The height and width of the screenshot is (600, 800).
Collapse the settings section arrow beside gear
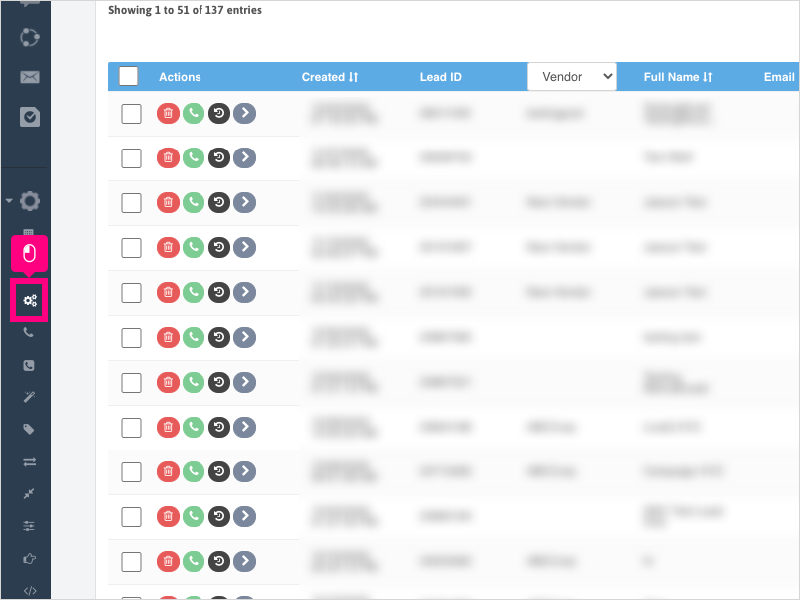pos(9,201)
